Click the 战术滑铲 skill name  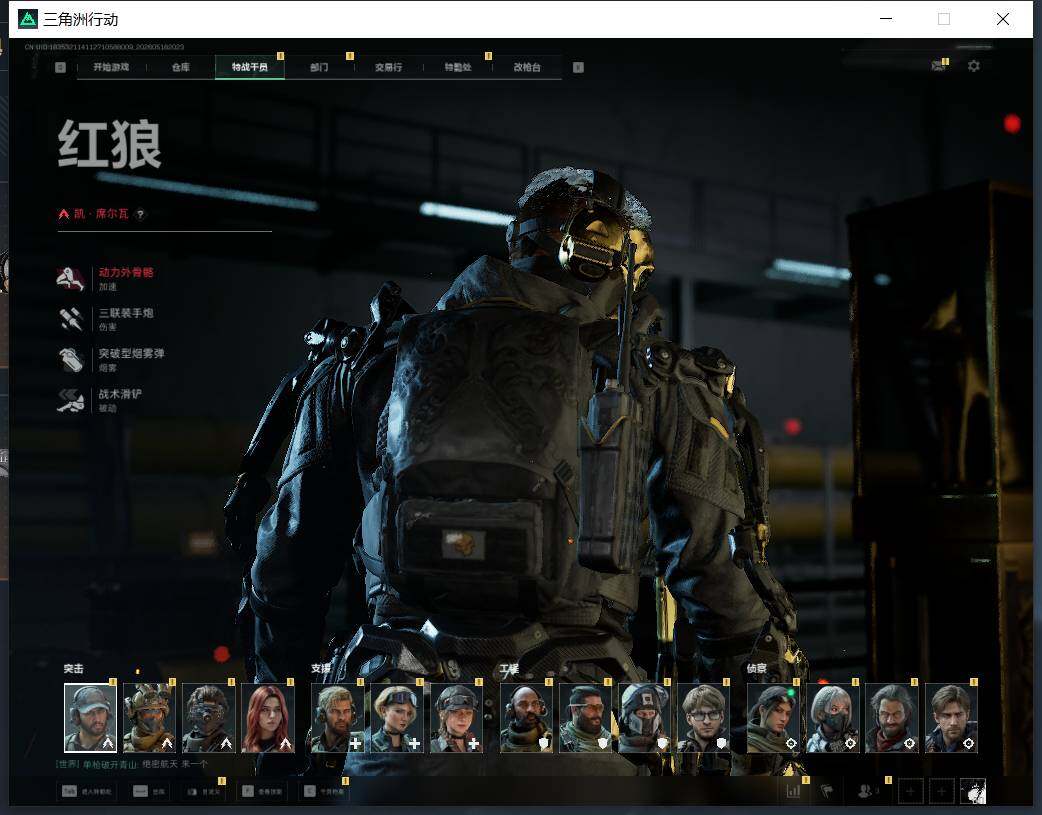pyautogui.click(x=120, y=394)
